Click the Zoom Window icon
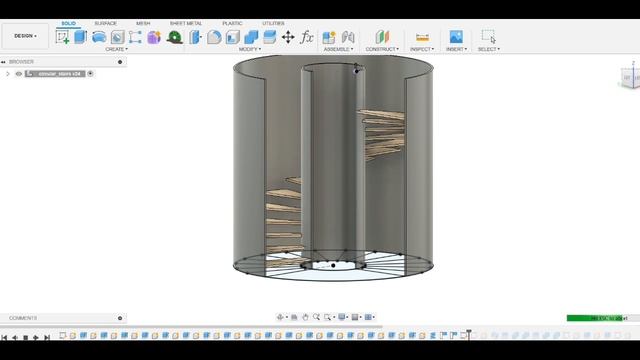Screen dimensions: 640x360 [x=327, y=317]
